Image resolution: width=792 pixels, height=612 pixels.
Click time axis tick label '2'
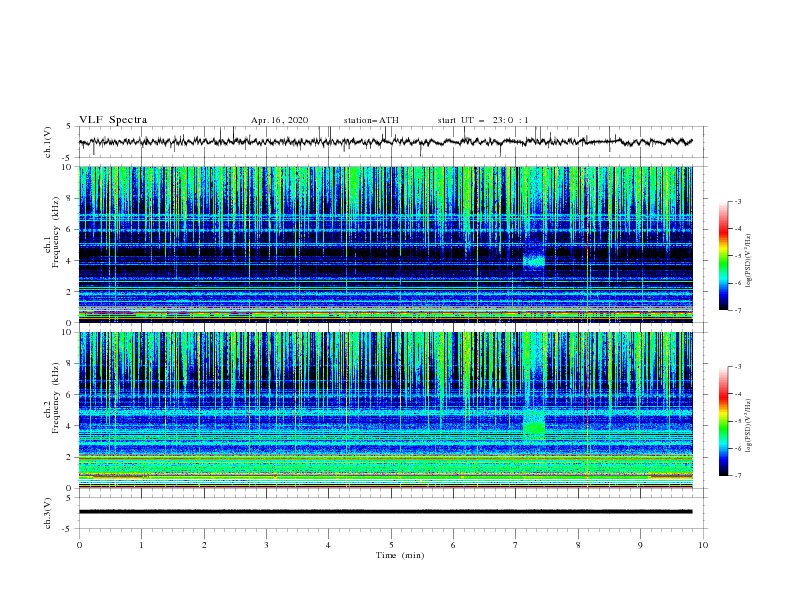pos(204,545)
